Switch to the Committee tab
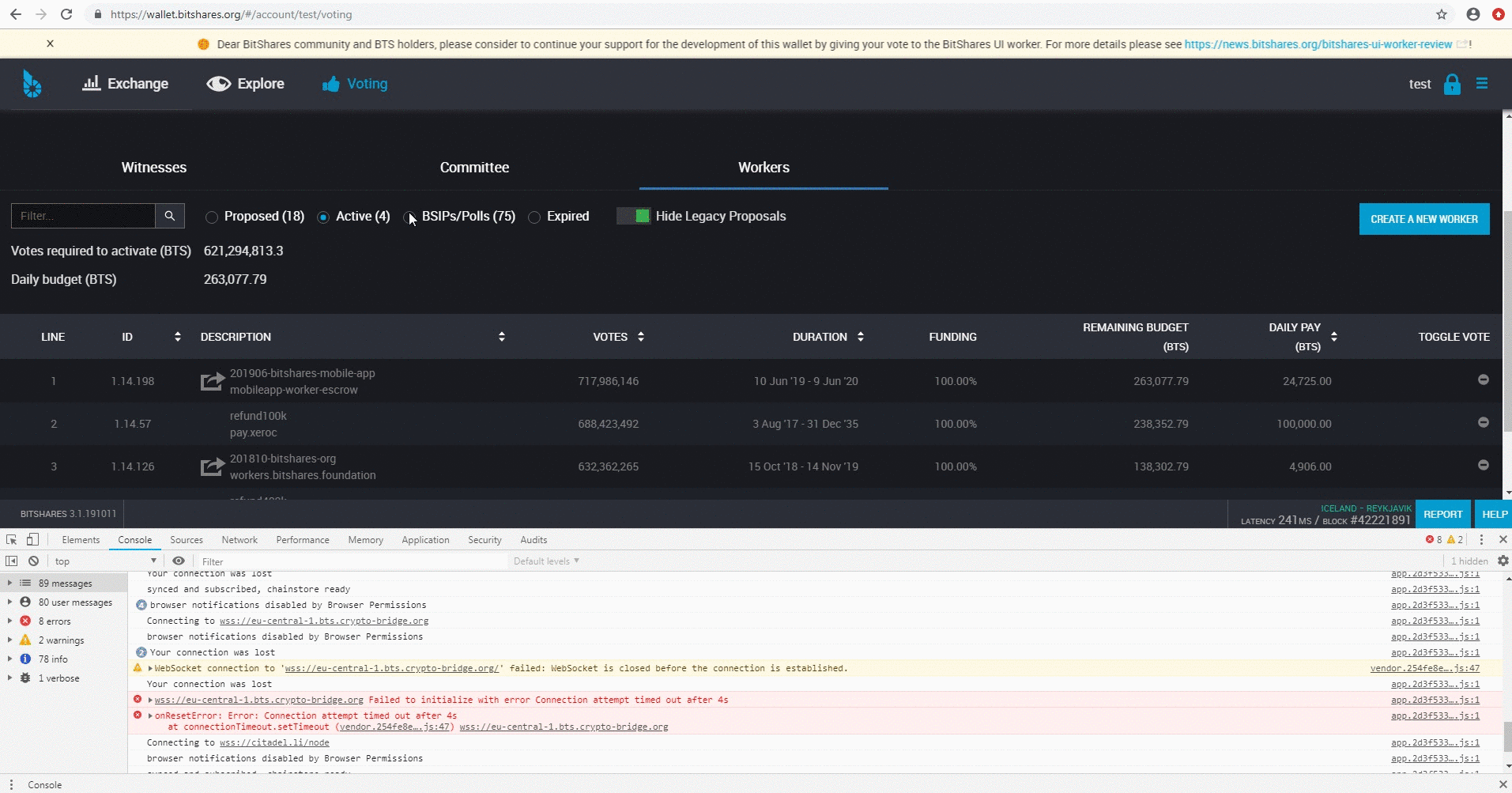This screenshot has width=1512, height=793. 474,168
